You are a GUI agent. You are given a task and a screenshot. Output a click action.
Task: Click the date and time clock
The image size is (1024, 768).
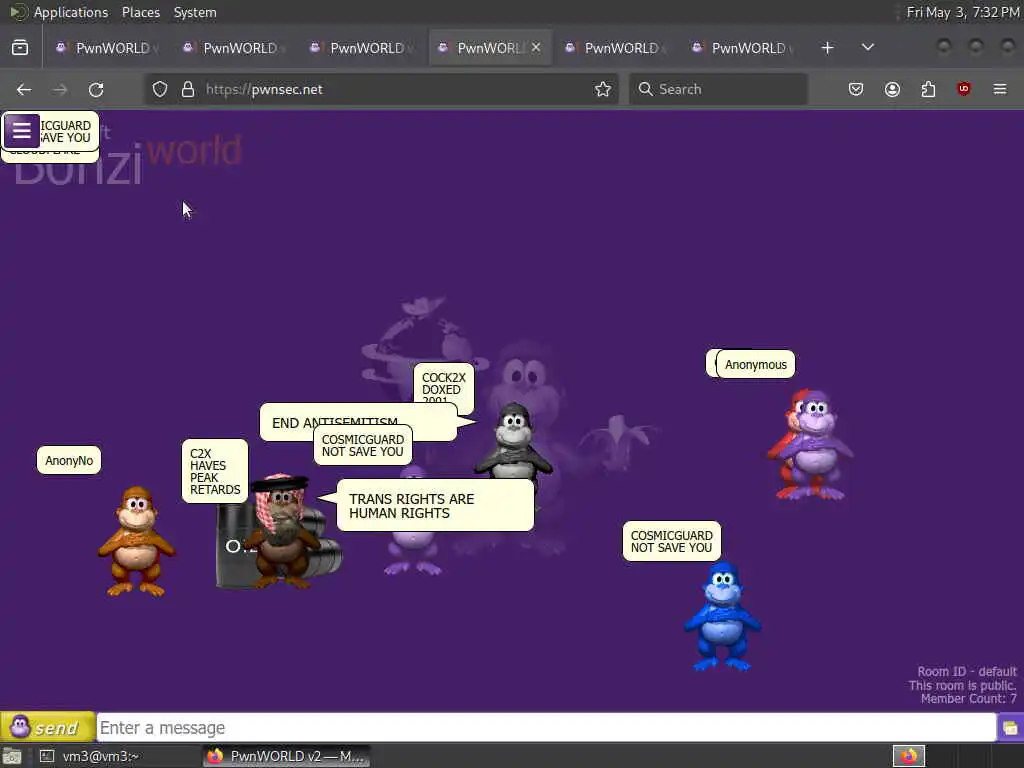[x=963, y=12]
